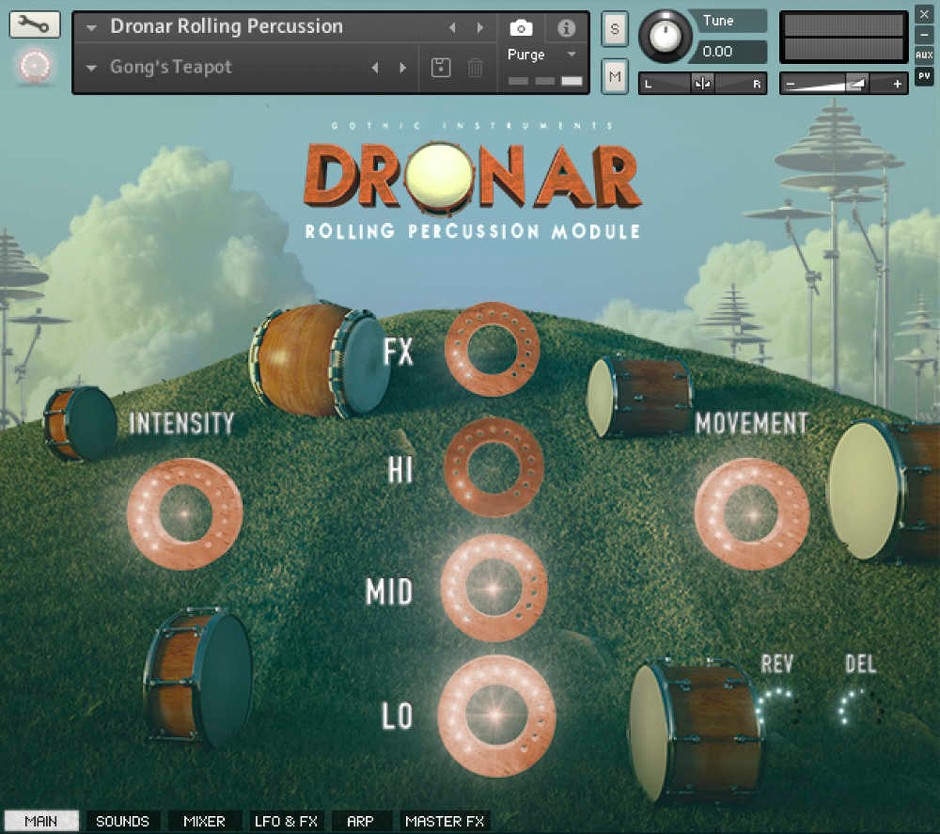Screen dimensions: 940x834
Task: Click the FX layer ring knob
Action: (x=492, y=350)
